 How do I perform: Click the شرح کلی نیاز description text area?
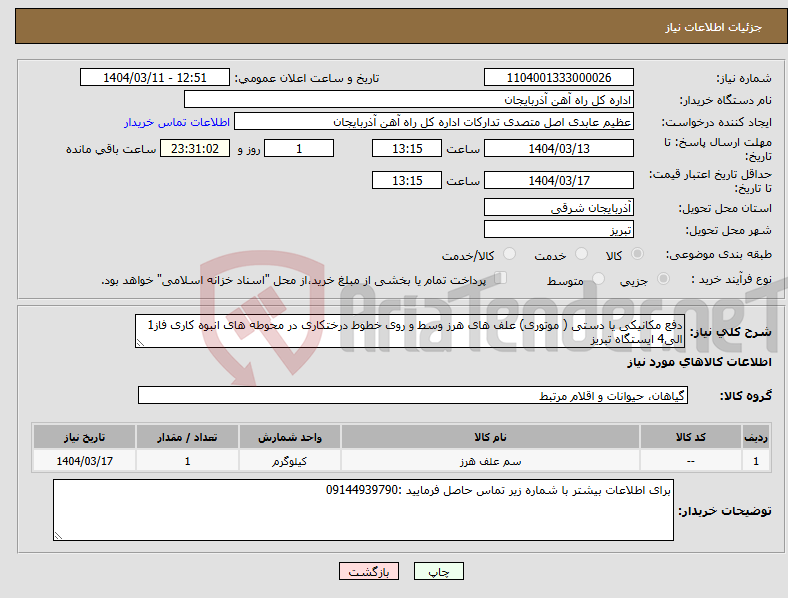[x=410, y=331]
